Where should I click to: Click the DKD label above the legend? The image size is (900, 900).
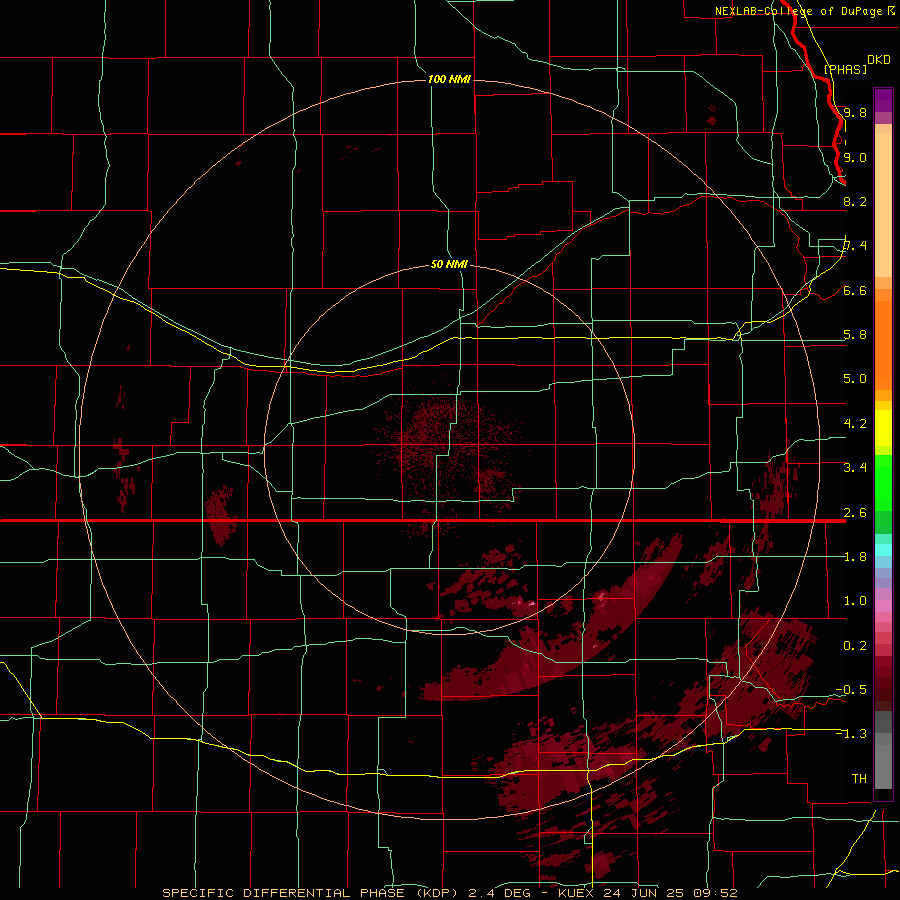click(879, 60)
